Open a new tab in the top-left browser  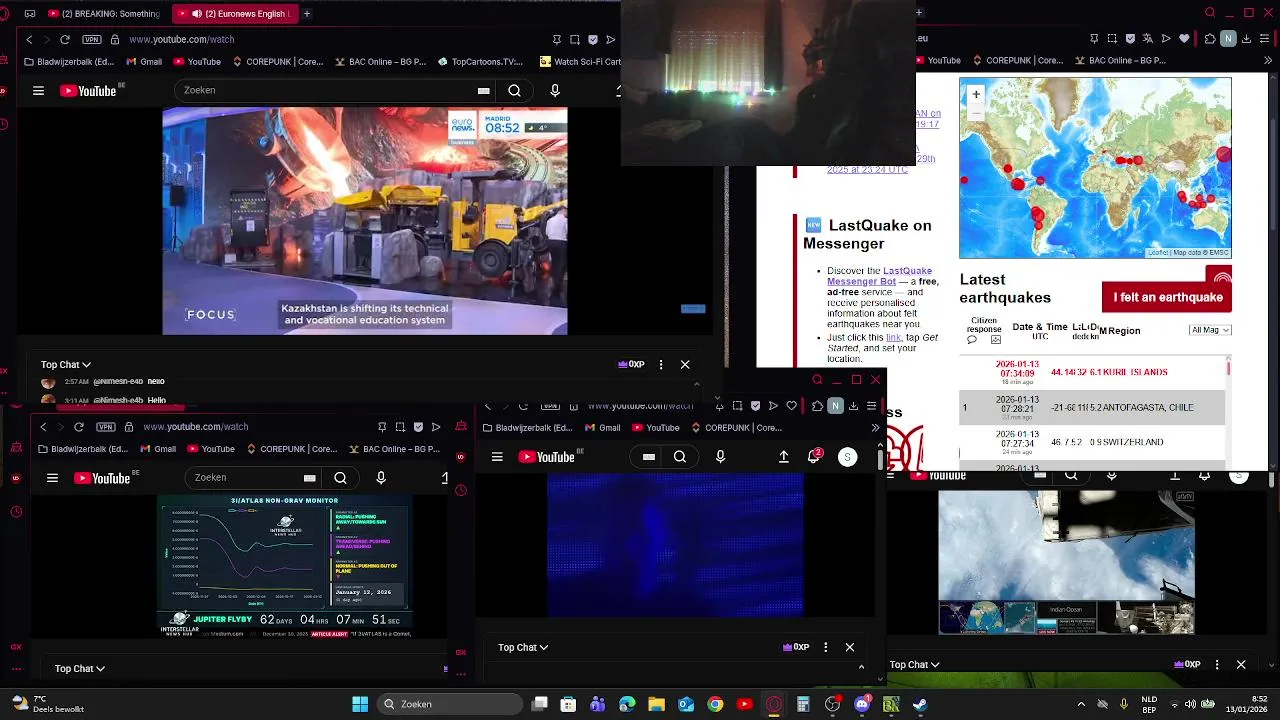coord(307,14)
